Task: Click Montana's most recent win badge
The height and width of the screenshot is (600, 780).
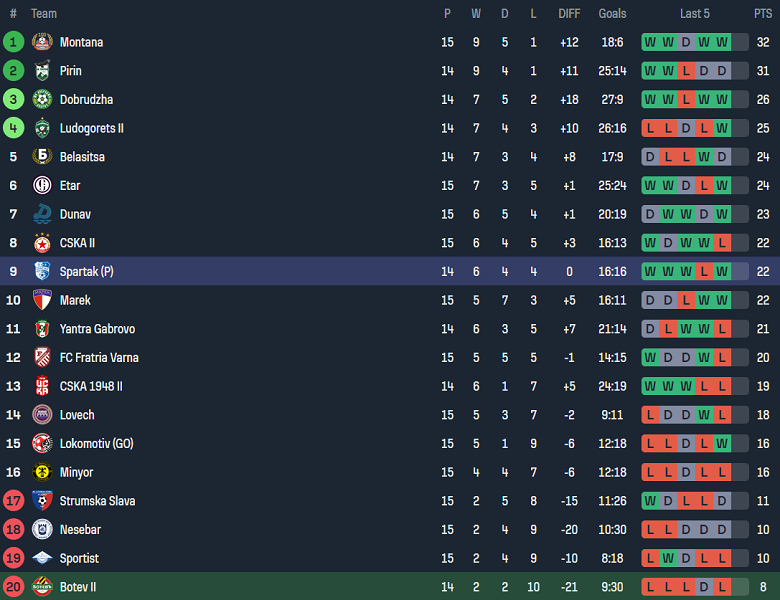Action: click(722, 42)
